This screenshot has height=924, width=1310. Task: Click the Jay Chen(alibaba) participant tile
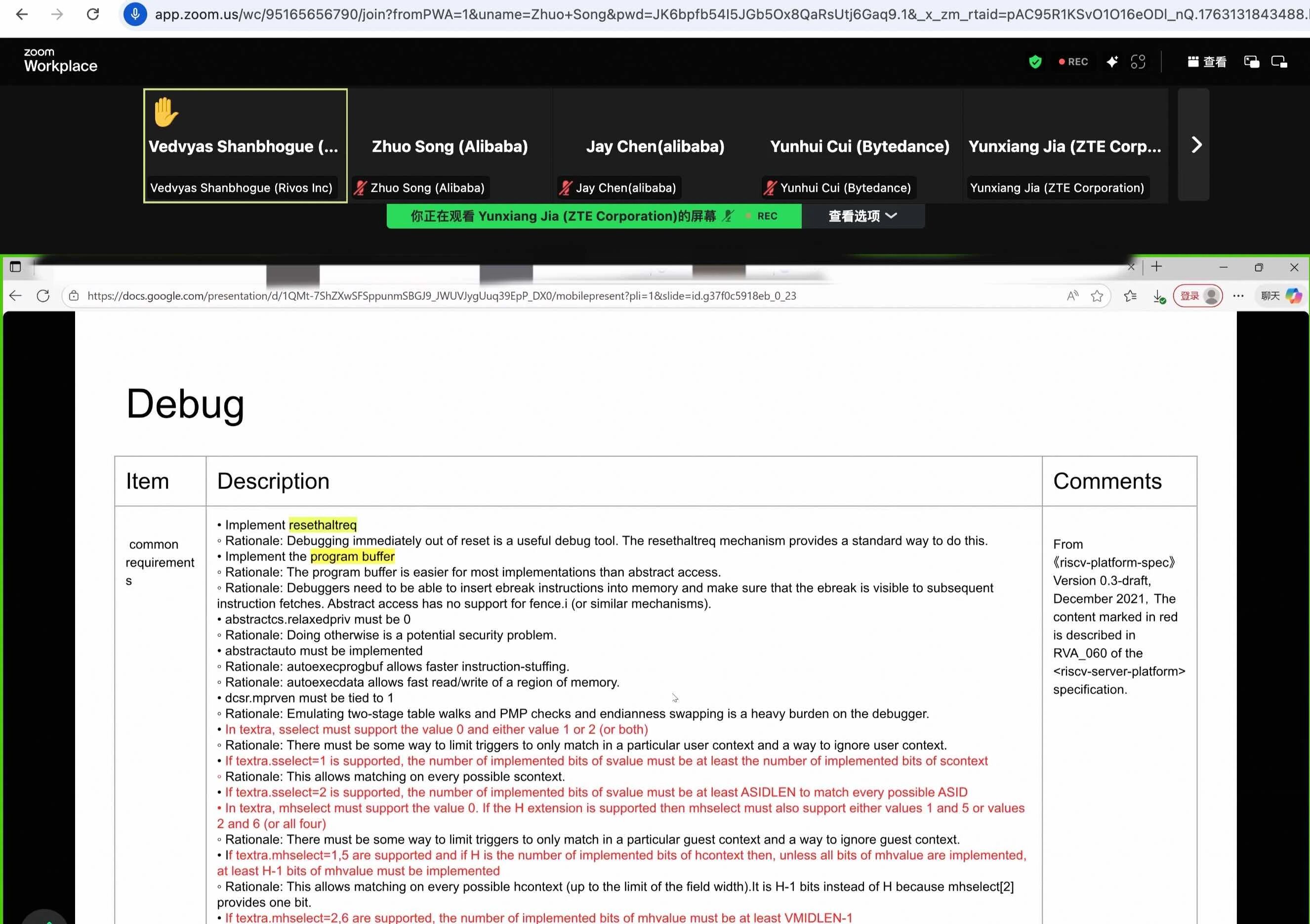(x=655, y=146)
